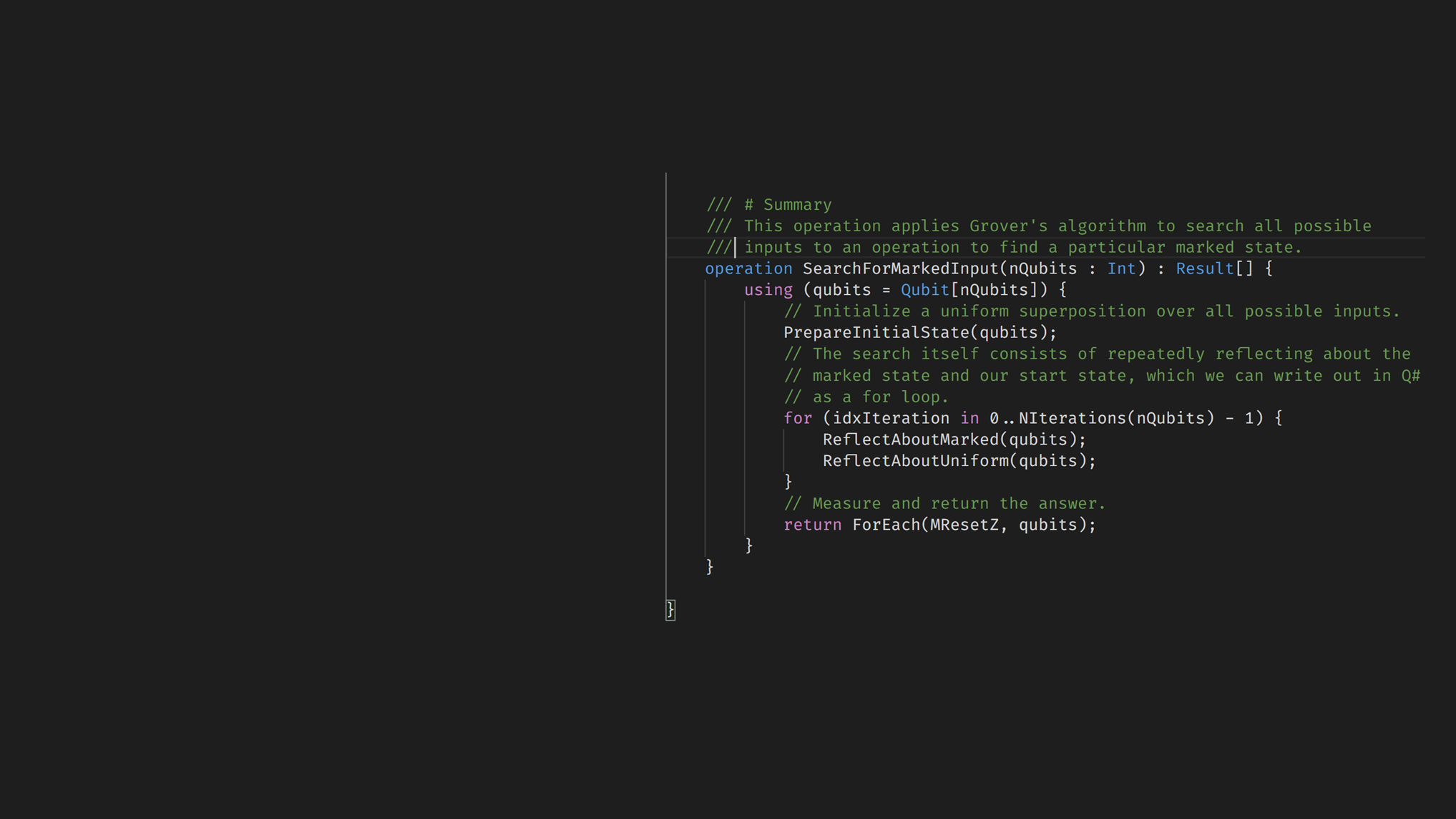Click the idxIteration loop variable

tap(891, 418)
